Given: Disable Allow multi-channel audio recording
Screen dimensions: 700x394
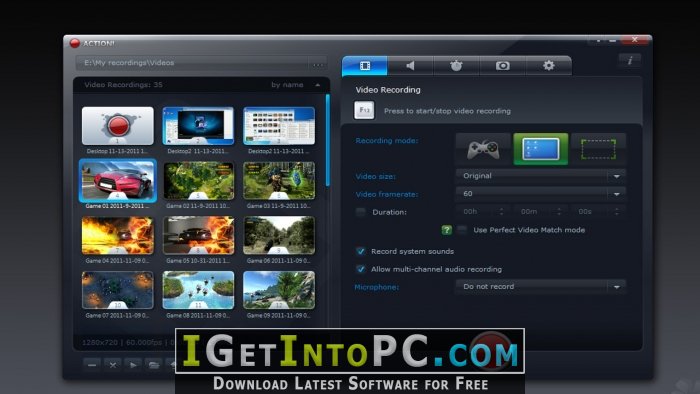Looking at the screenshot, I should [361, 269].
